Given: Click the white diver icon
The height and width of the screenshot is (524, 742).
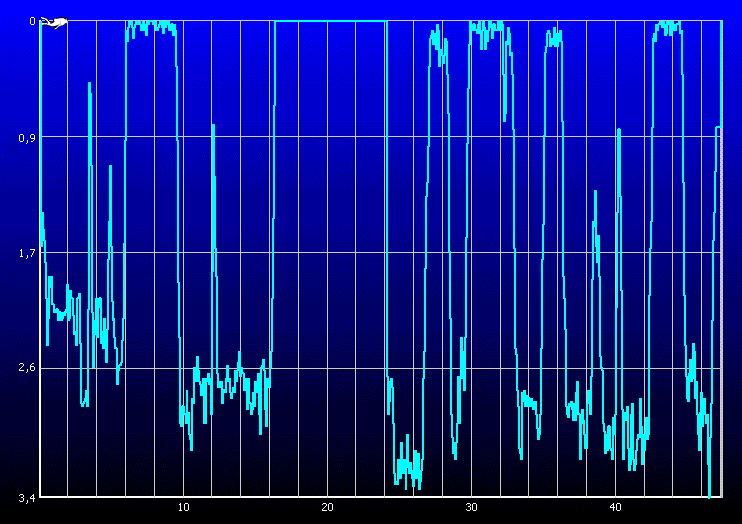Looking at the screenshot, I should tap(56, 23).
